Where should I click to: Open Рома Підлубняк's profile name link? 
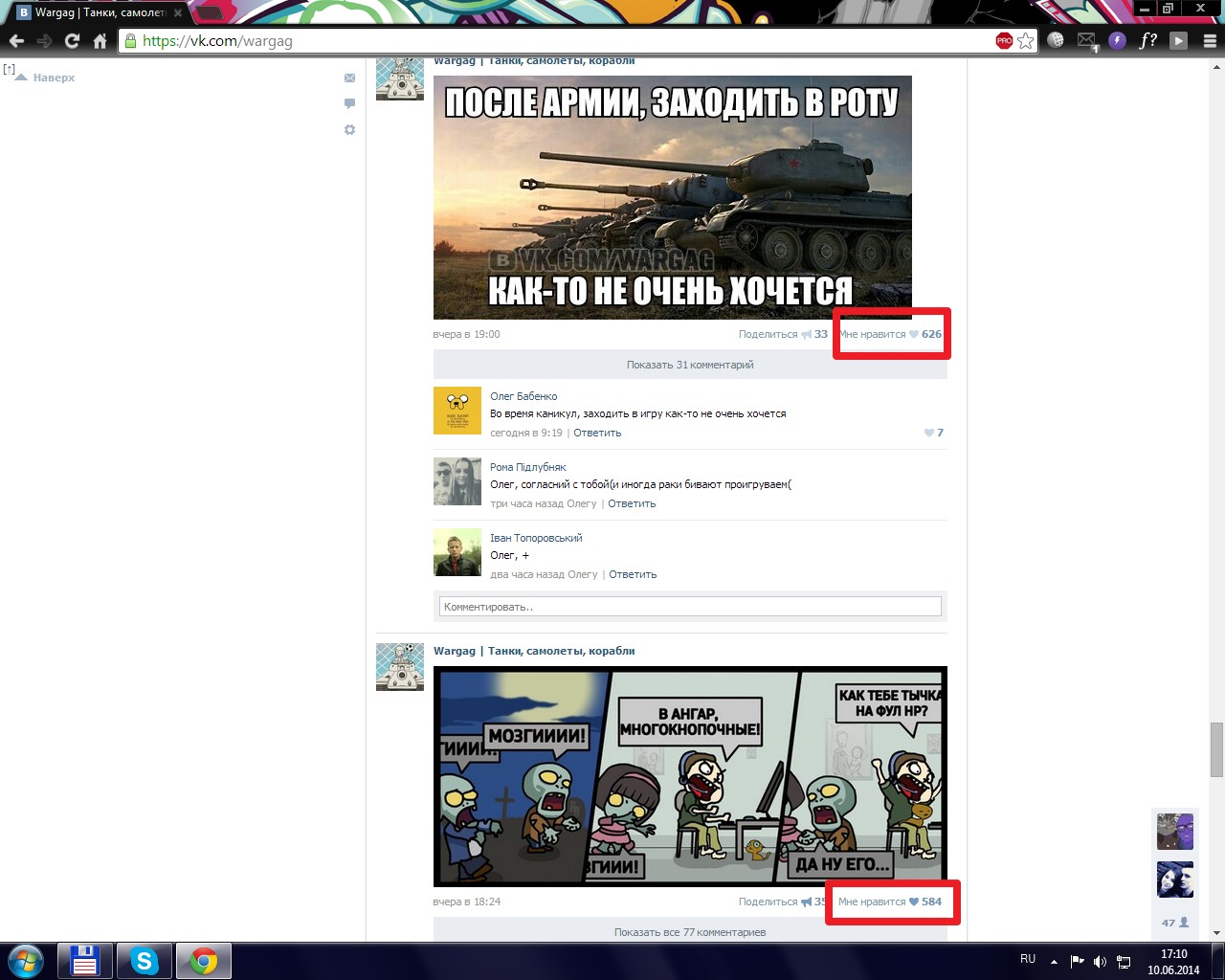(x=528, y=467)
